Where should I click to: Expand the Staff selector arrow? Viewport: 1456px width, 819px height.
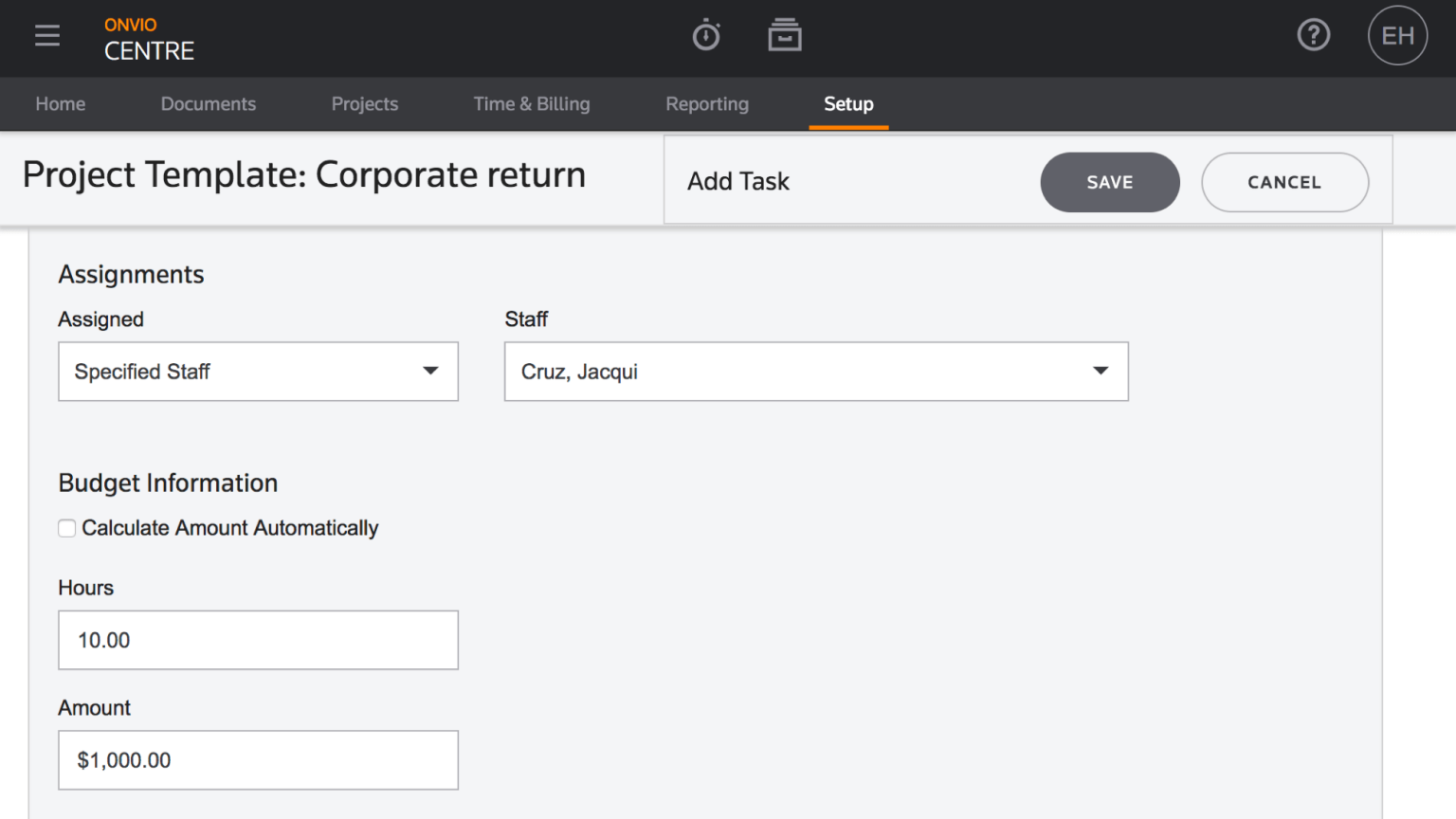tap(1101, 372)
